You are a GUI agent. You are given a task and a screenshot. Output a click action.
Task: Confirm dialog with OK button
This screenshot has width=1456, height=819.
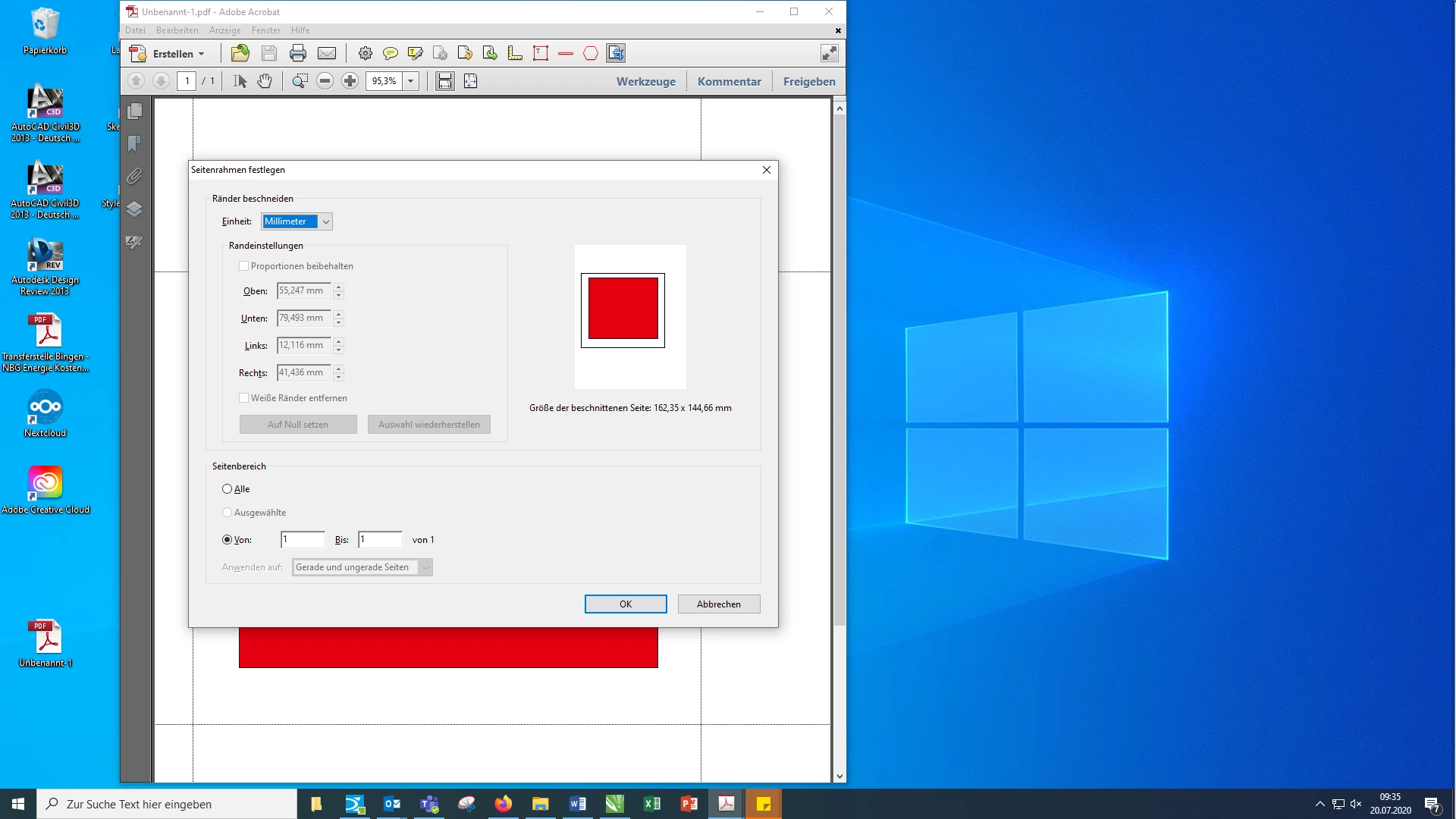pyautogui.click(x=625, y=604)
